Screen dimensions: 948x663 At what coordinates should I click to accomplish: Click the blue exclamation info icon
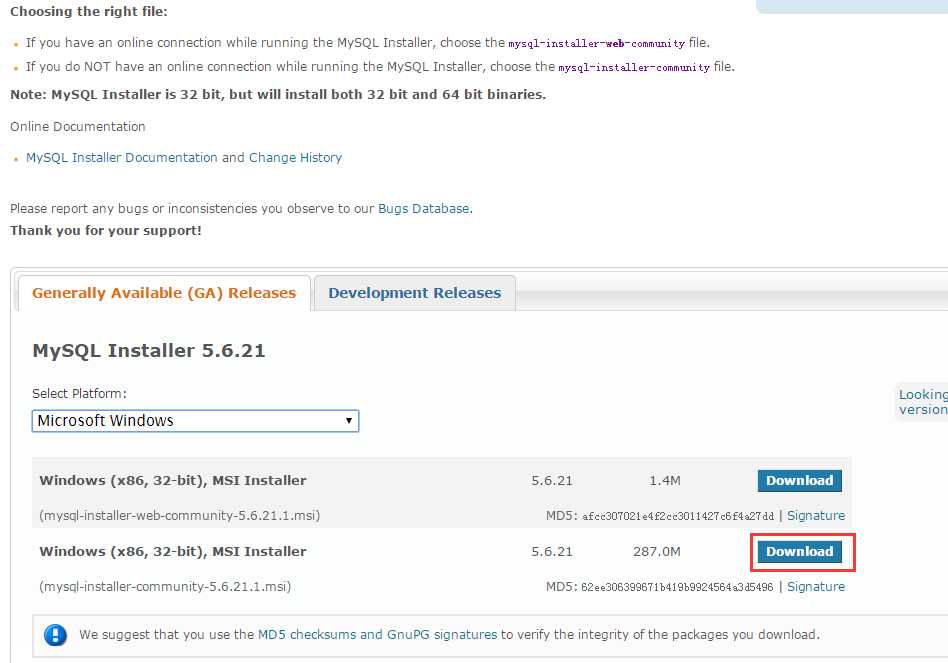coord(56,635)
